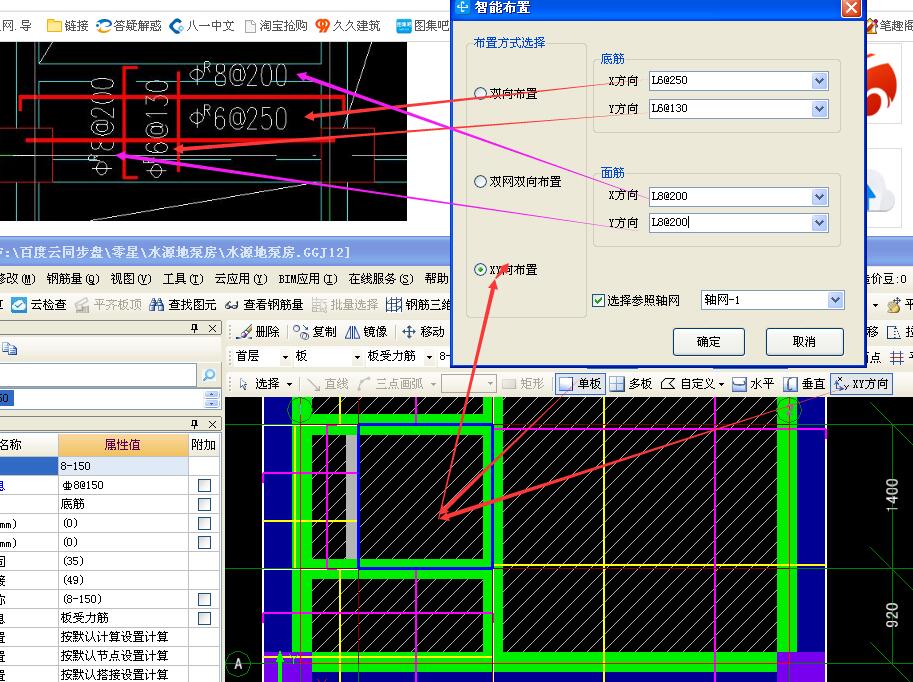Open the 钢筋量(Q) menu

coord(73,279)
